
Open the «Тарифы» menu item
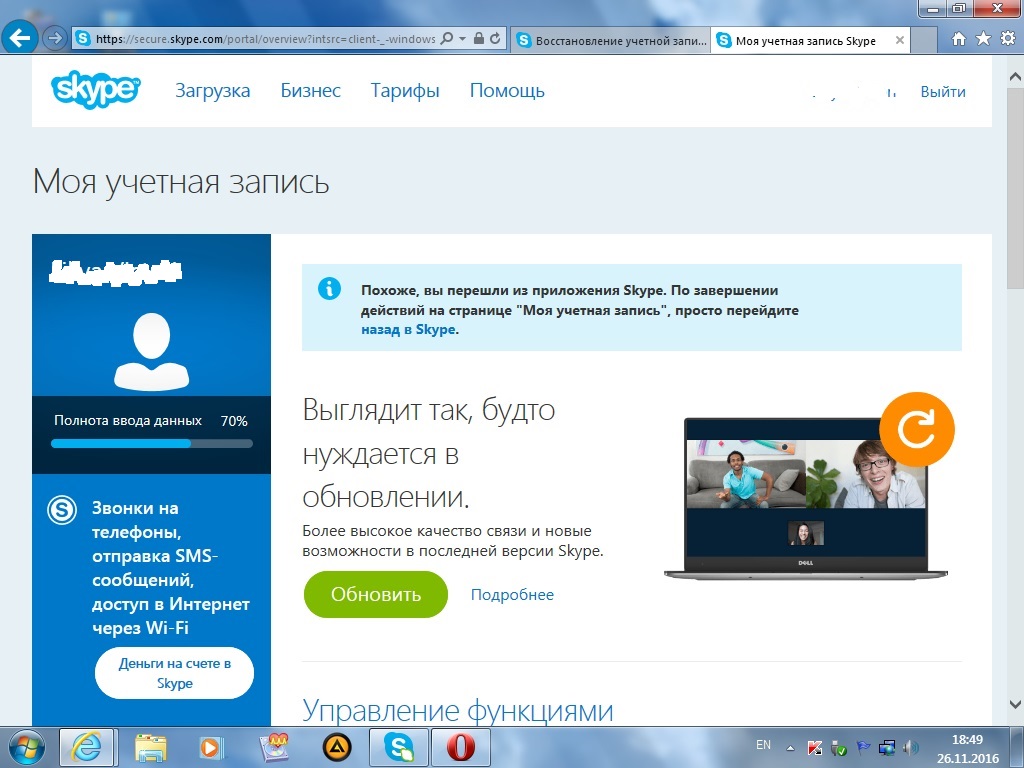tap(404, 90)
